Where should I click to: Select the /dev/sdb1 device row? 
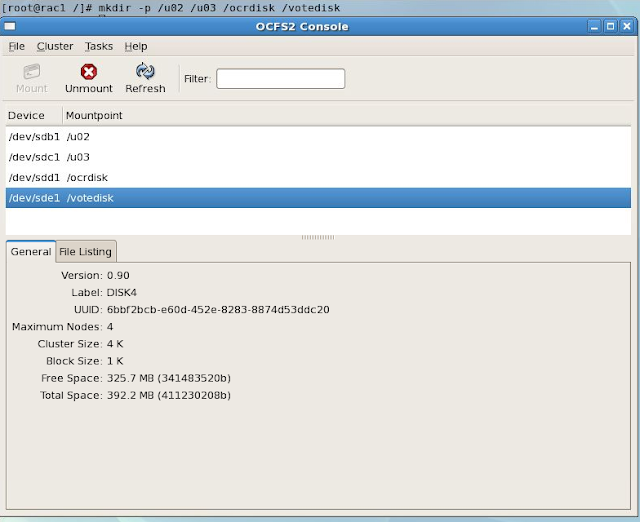(318, 137)
